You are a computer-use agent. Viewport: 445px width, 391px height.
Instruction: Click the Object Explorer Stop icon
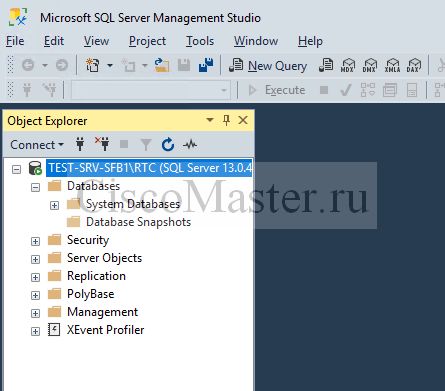[124, 144]
